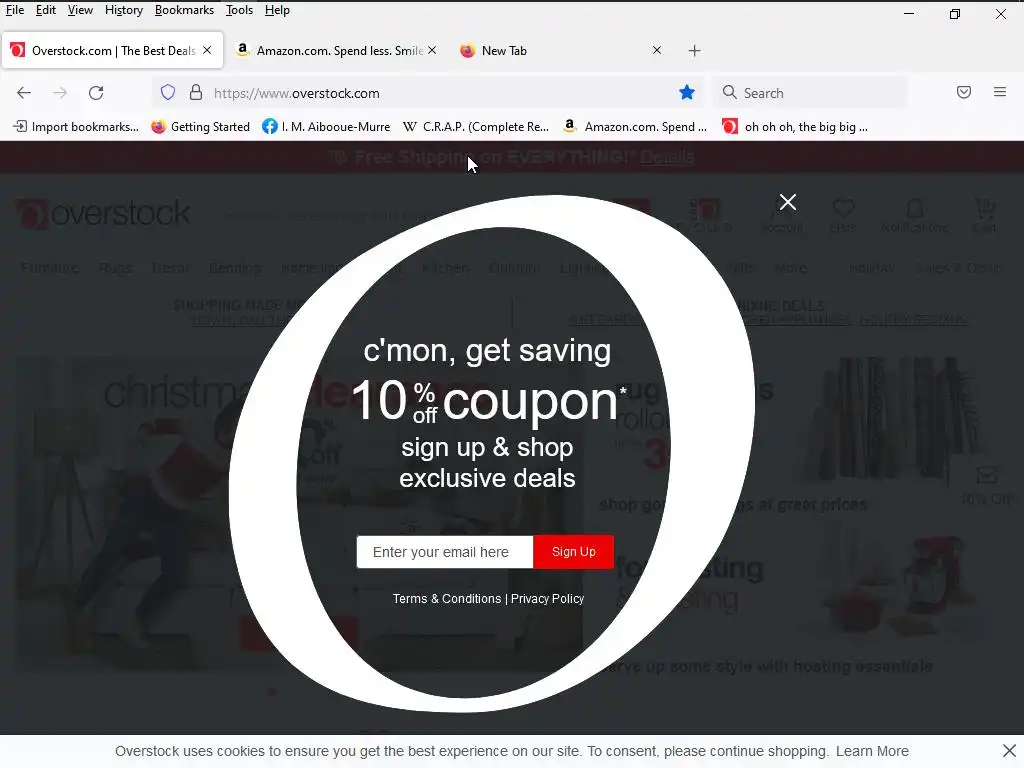Add a new tab with plus button
Screen dimensions: 1024x768
point(694,51)
